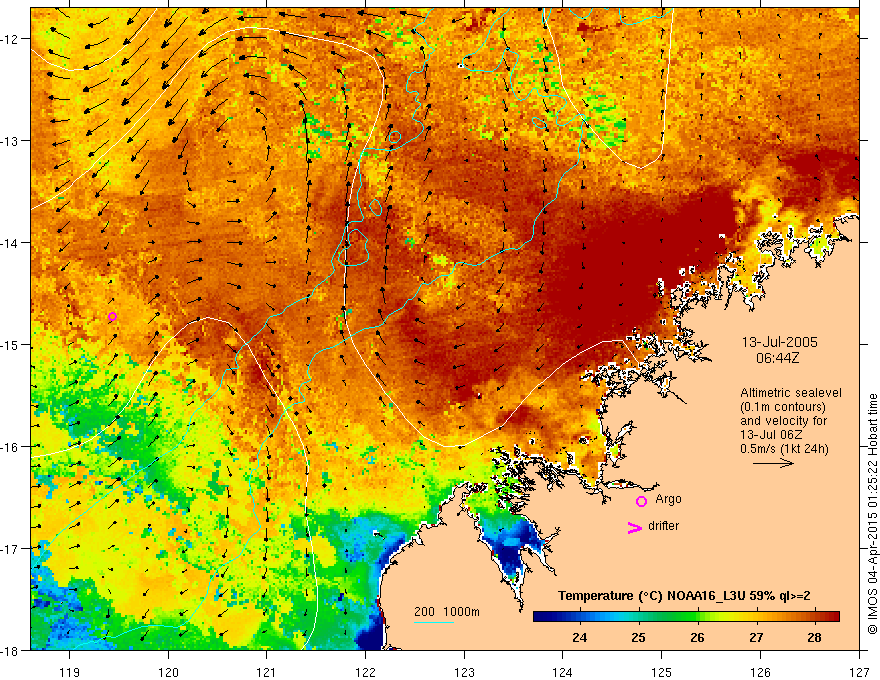Click the 'Temperature (°C) NOAA16_L3U 59% ql>=2' title
Viewport: 880px width, 680px height.
tap(684, 596)
